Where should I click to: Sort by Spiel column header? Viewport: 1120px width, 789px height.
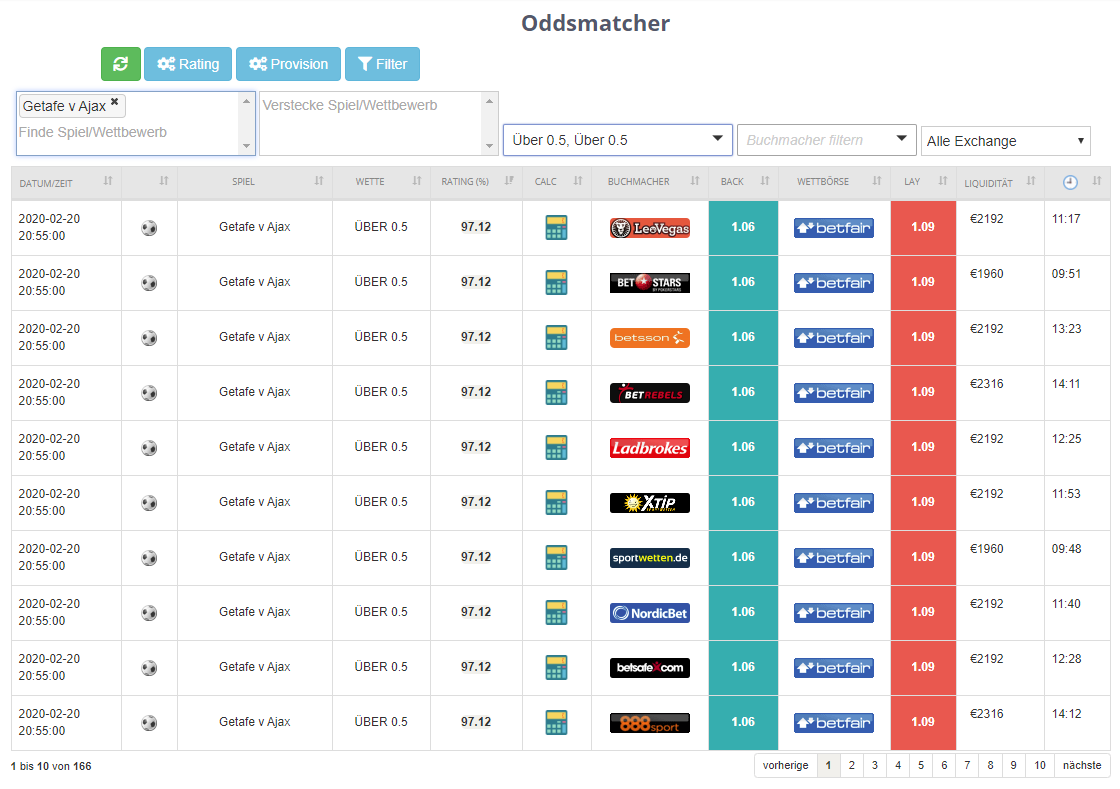coord(255,182)
